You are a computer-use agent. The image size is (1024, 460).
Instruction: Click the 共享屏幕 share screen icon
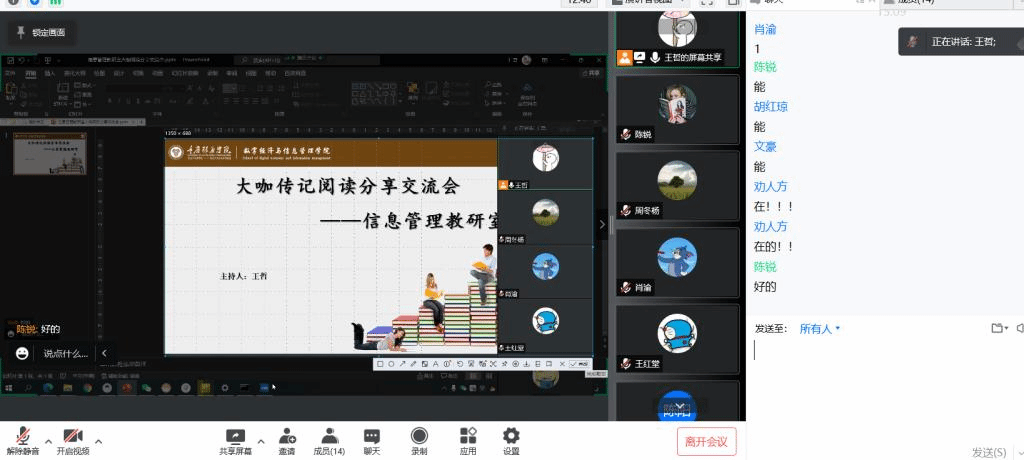click(235, 437)
